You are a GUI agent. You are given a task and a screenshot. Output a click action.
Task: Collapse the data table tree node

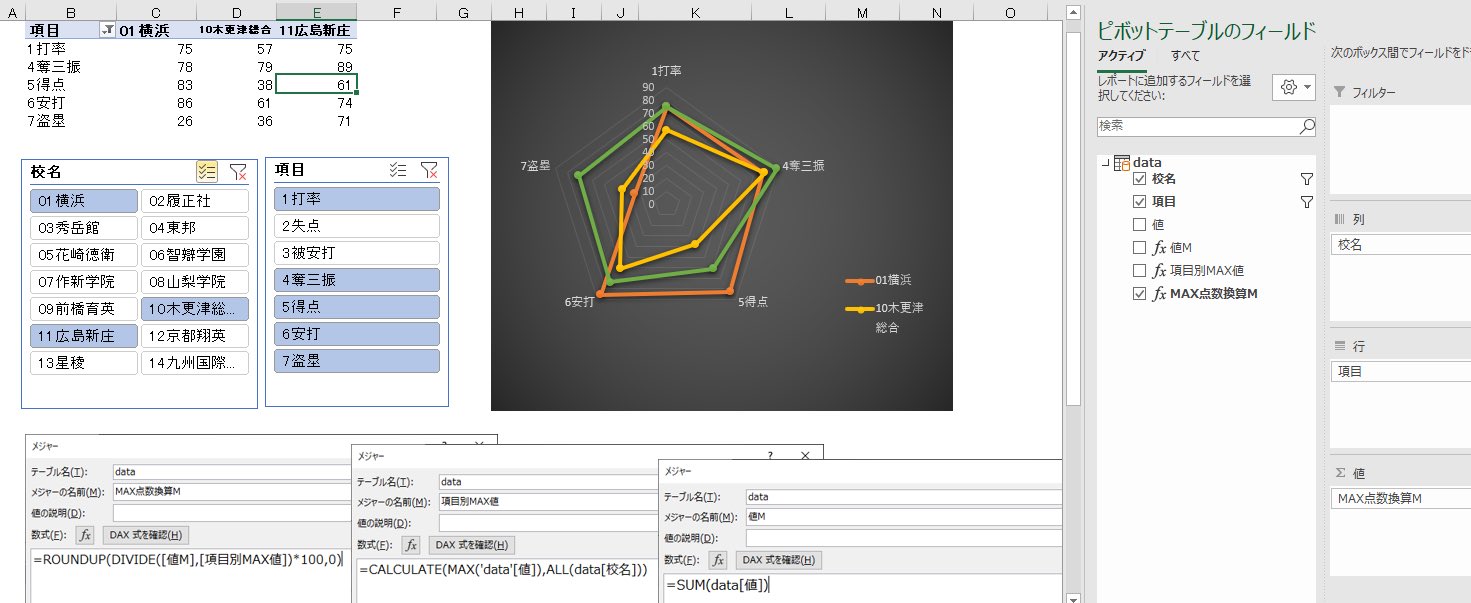1104,163
